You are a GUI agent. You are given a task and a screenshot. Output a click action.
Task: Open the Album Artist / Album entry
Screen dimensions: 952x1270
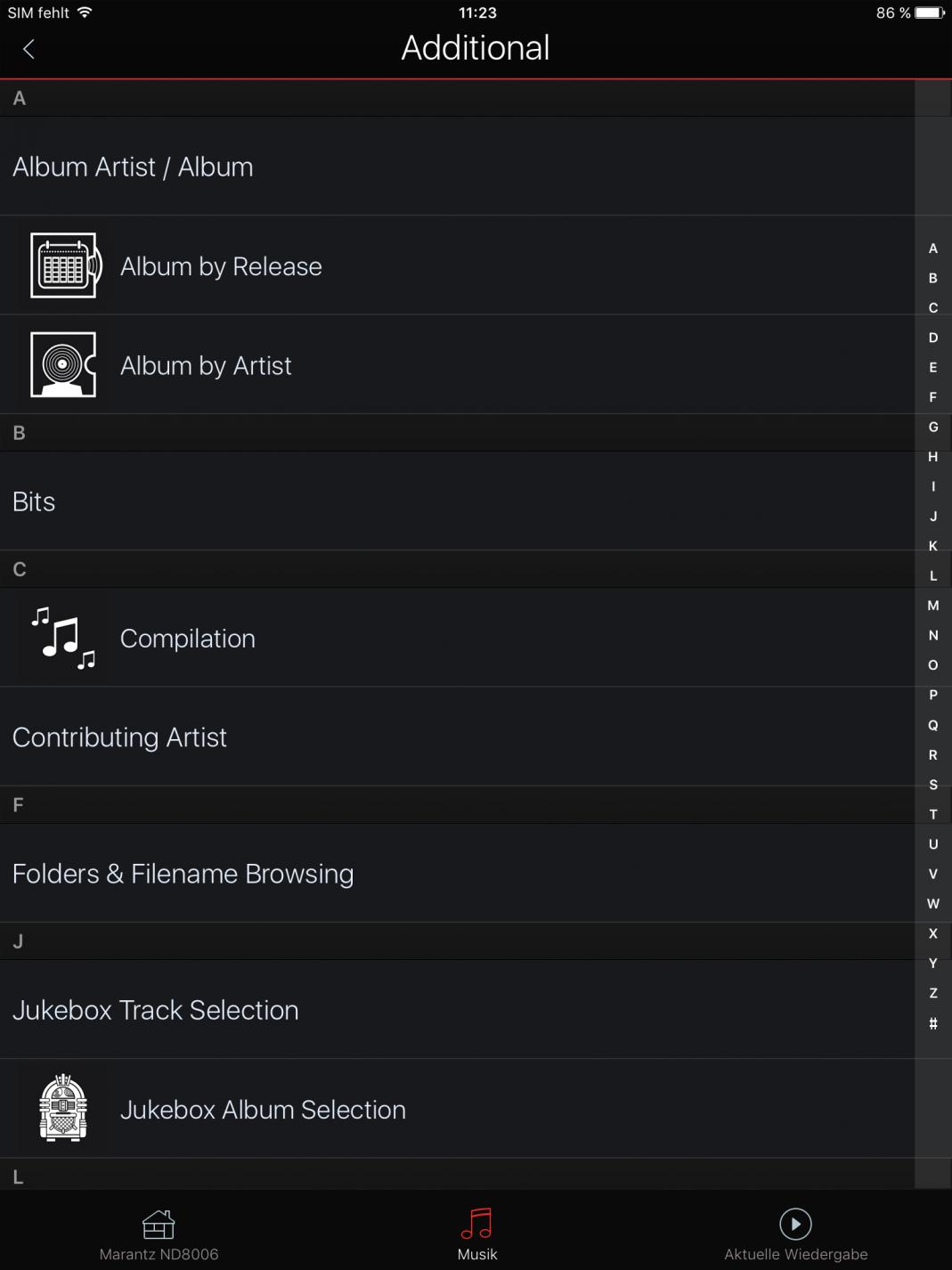pyautogui.click(x=134, y=167)
